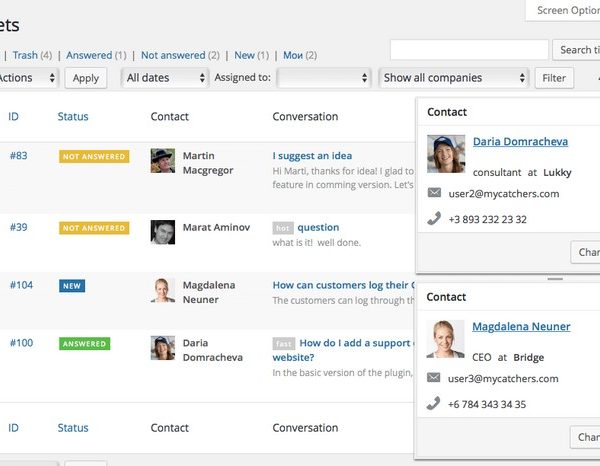This screenshot has height=466, width=600.
Task: Click Marat Aminov's avatar photo
Action: 163,232
